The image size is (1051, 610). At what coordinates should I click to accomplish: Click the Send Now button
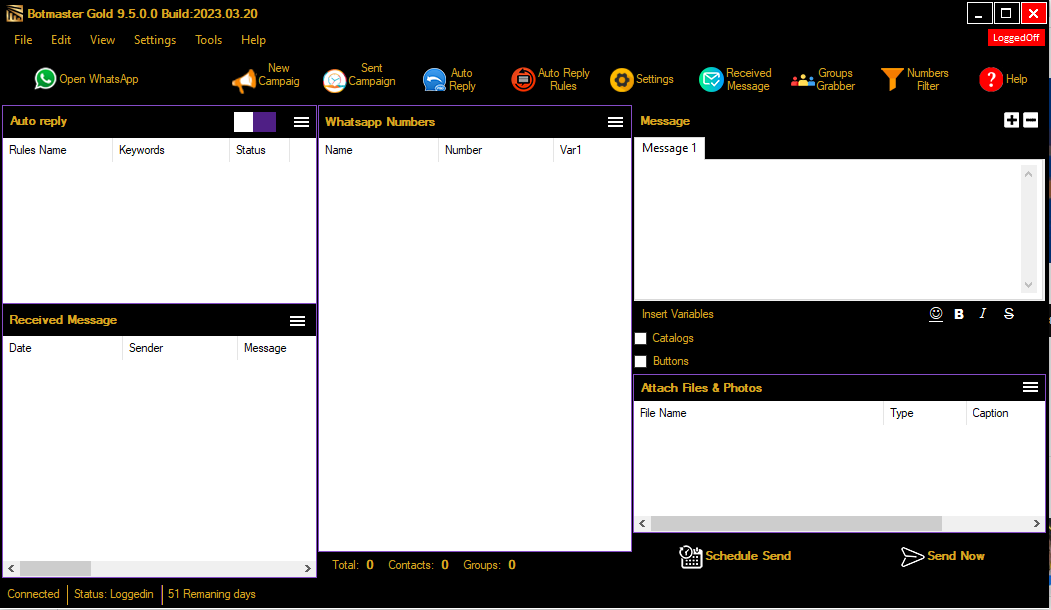coord(942,556)
